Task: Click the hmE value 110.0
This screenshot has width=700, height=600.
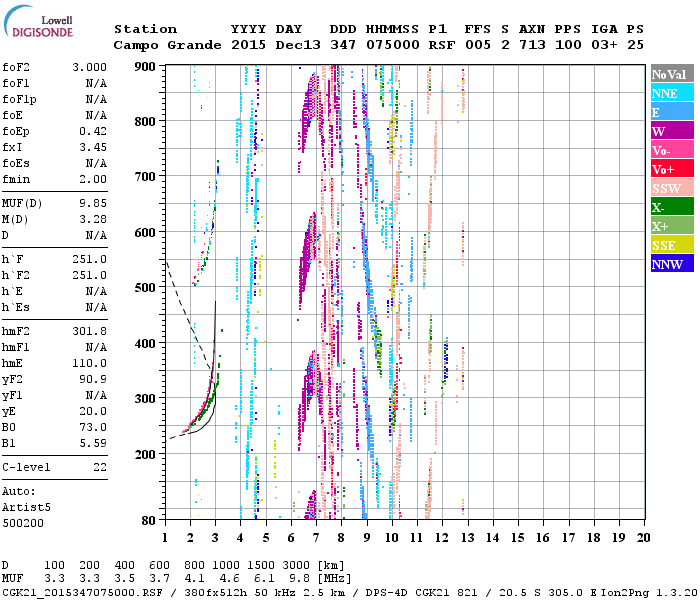Action: pos(89,363)
